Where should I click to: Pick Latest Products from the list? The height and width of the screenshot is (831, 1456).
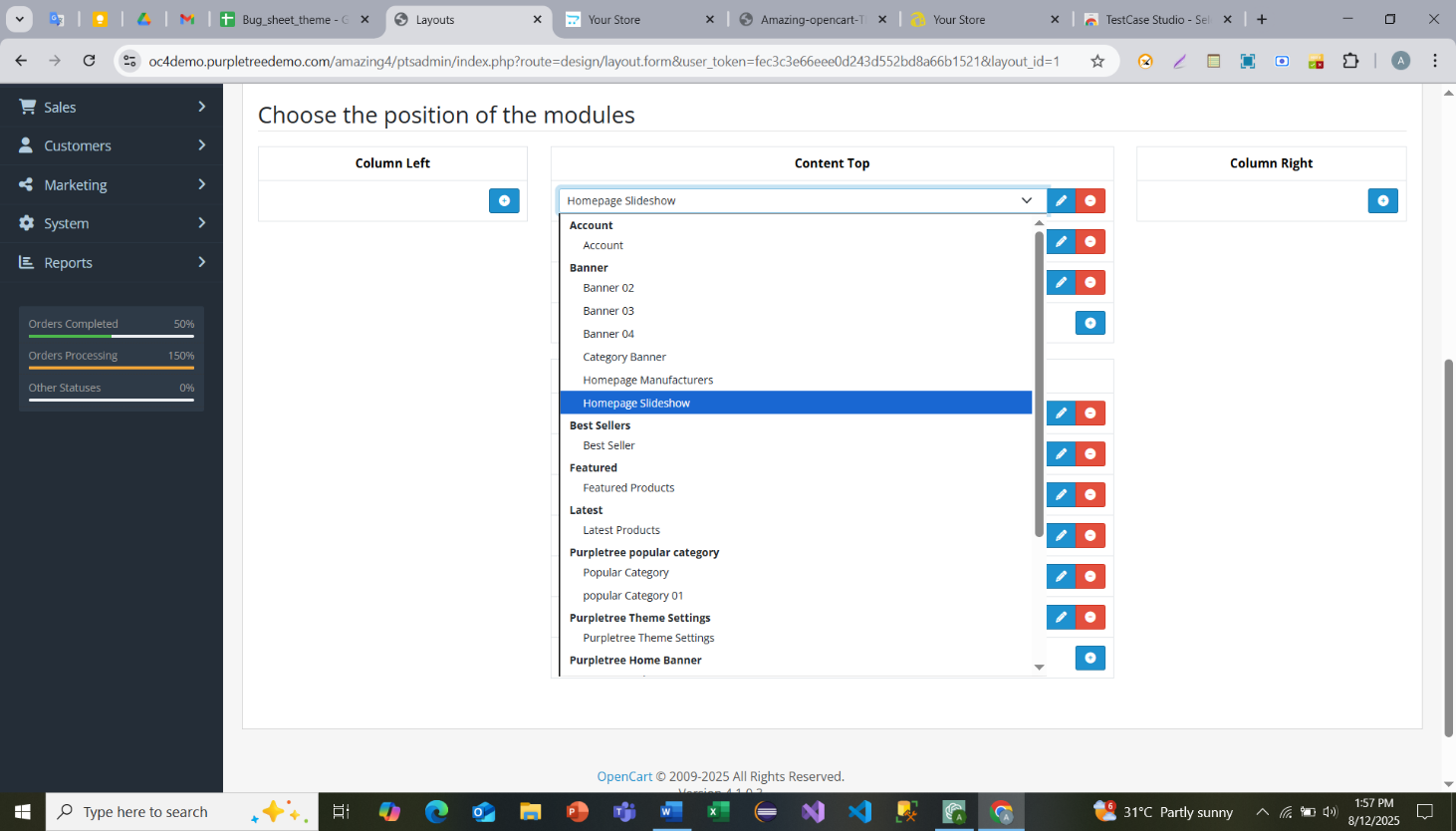pos(796,530)
